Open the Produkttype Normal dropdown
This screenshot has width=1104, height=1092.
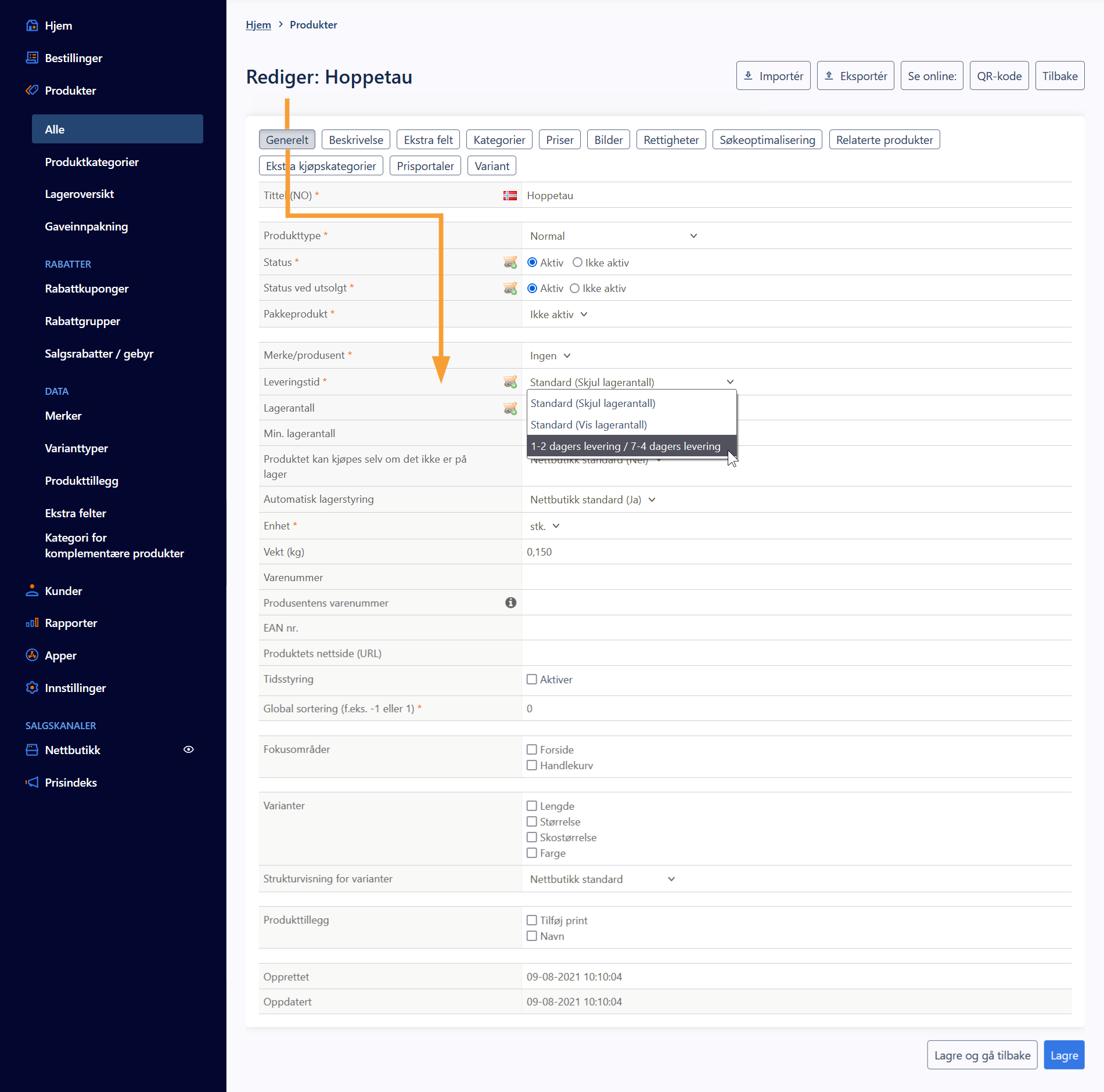click(x=613, y=236)
